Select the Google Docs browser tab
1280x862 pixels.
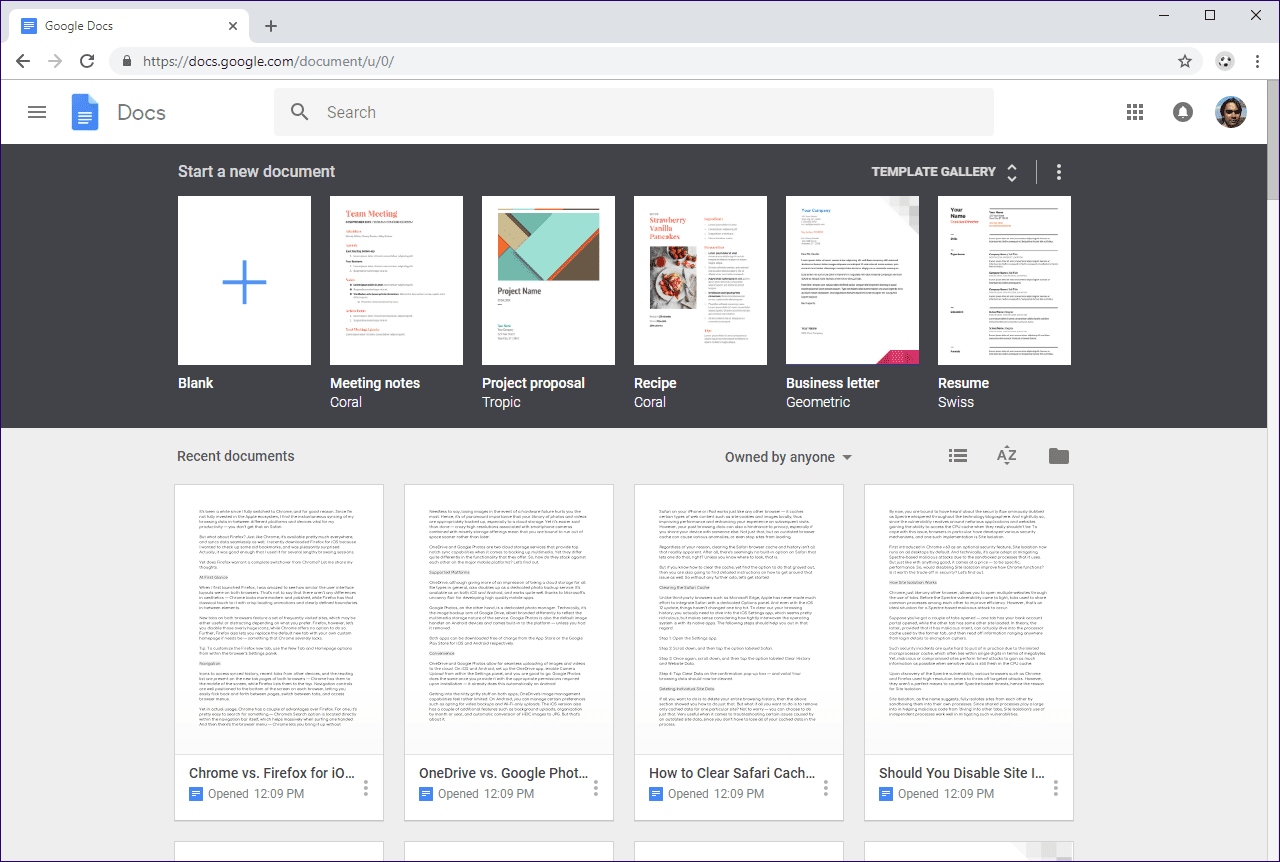(x=130, y=26)
